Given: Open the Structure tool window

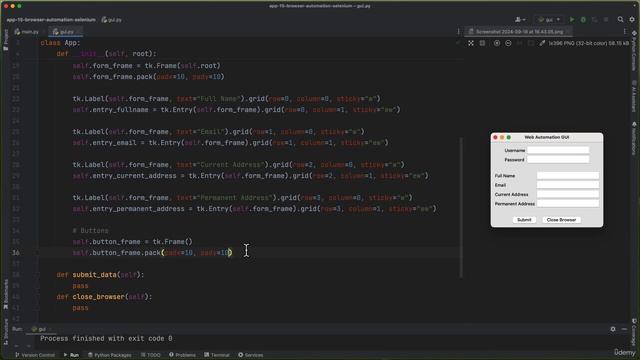Looking at the screenshot, I should click(6, 331).
